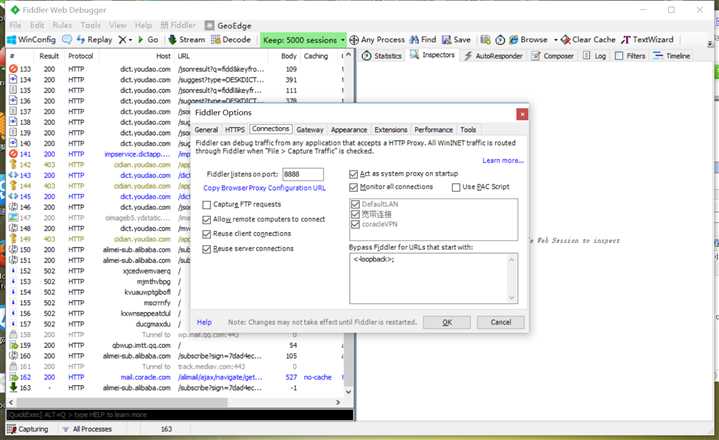
Task: Toggle coracleVPN connection checkbox
Action: [355, 224]
